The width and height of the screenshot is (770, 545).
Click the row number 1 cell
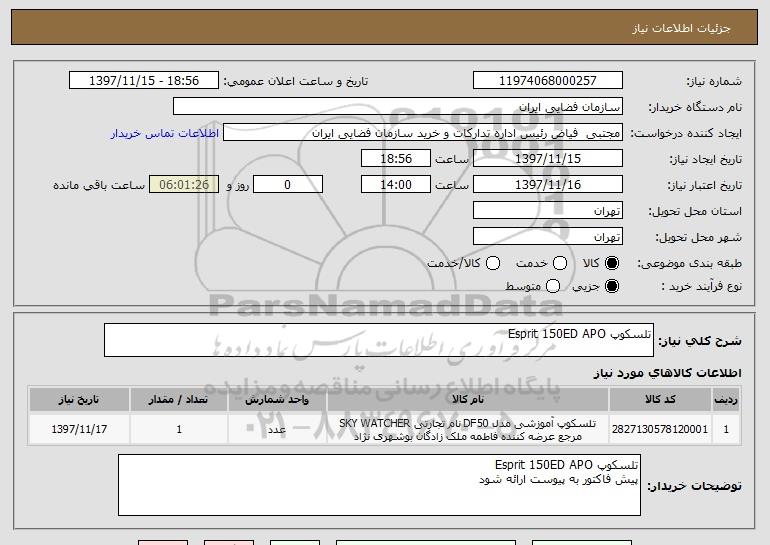[726, 429]
